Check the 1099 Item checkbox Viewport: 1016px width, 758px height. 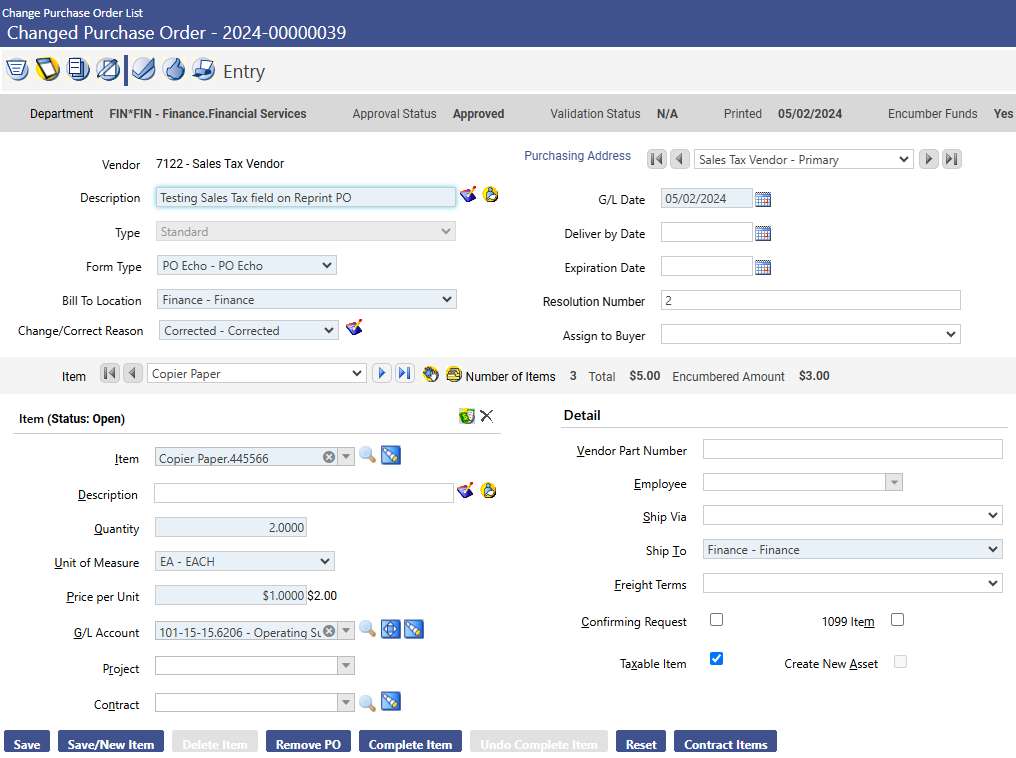point(897,619)
